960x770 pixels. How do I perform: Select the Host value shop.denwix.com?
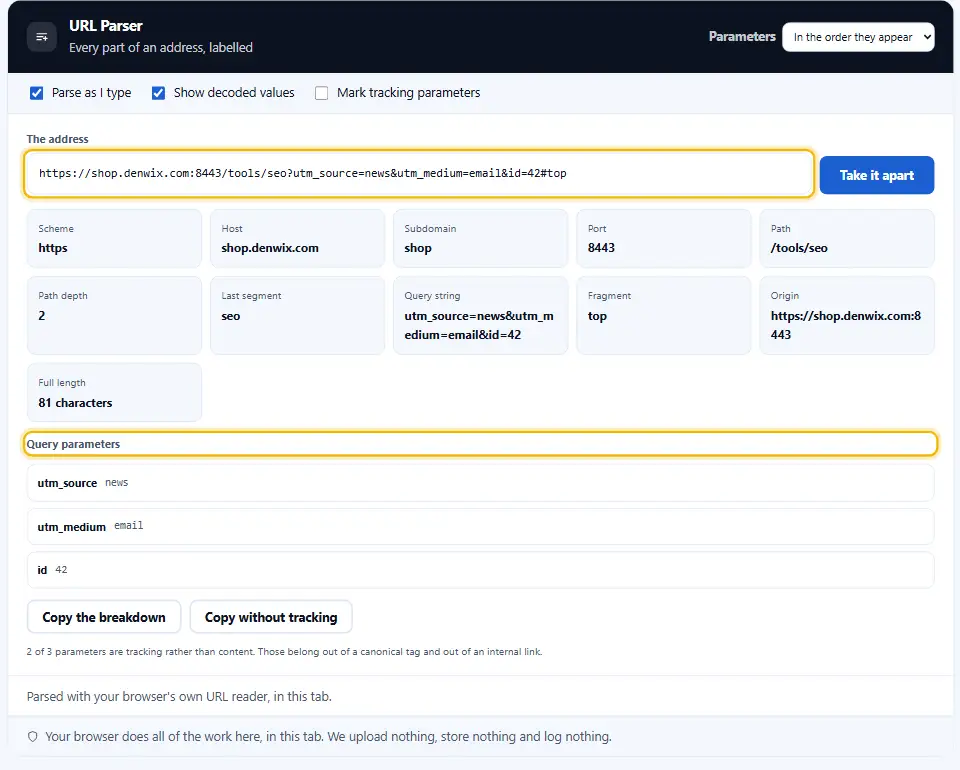[x=270, y=248]
